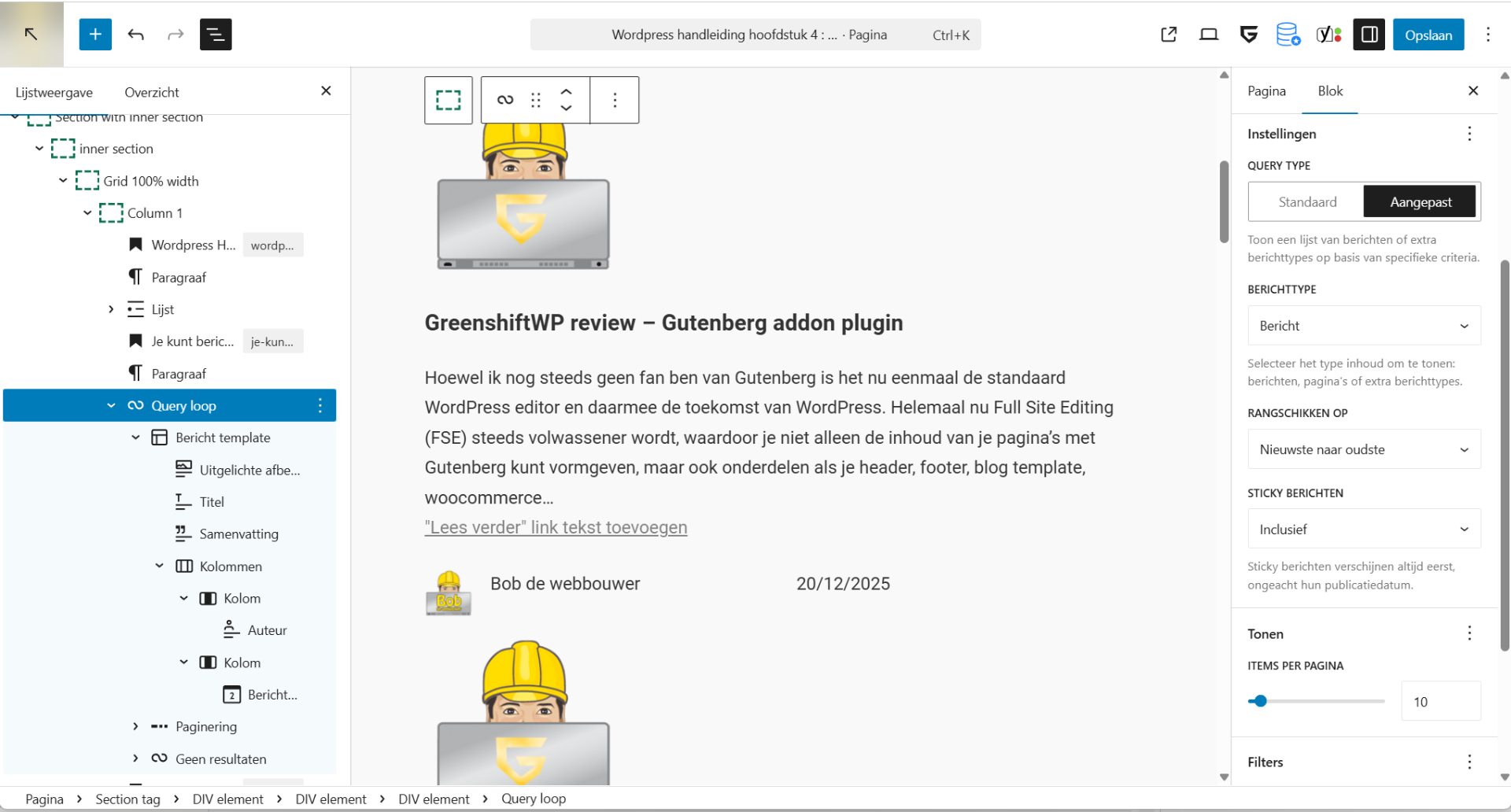Open page preview in new tab icon

pyautogui.click(x=1169, y=35)
